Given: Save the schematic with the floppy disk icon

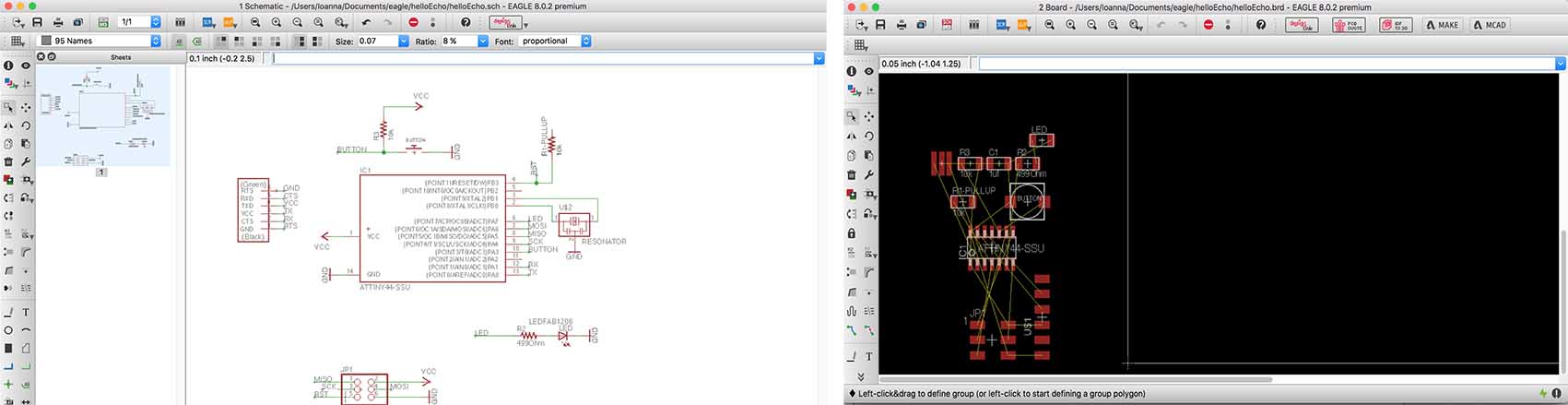Looking at the screenshot, I should pyautogui.click(x=37, y=22).
